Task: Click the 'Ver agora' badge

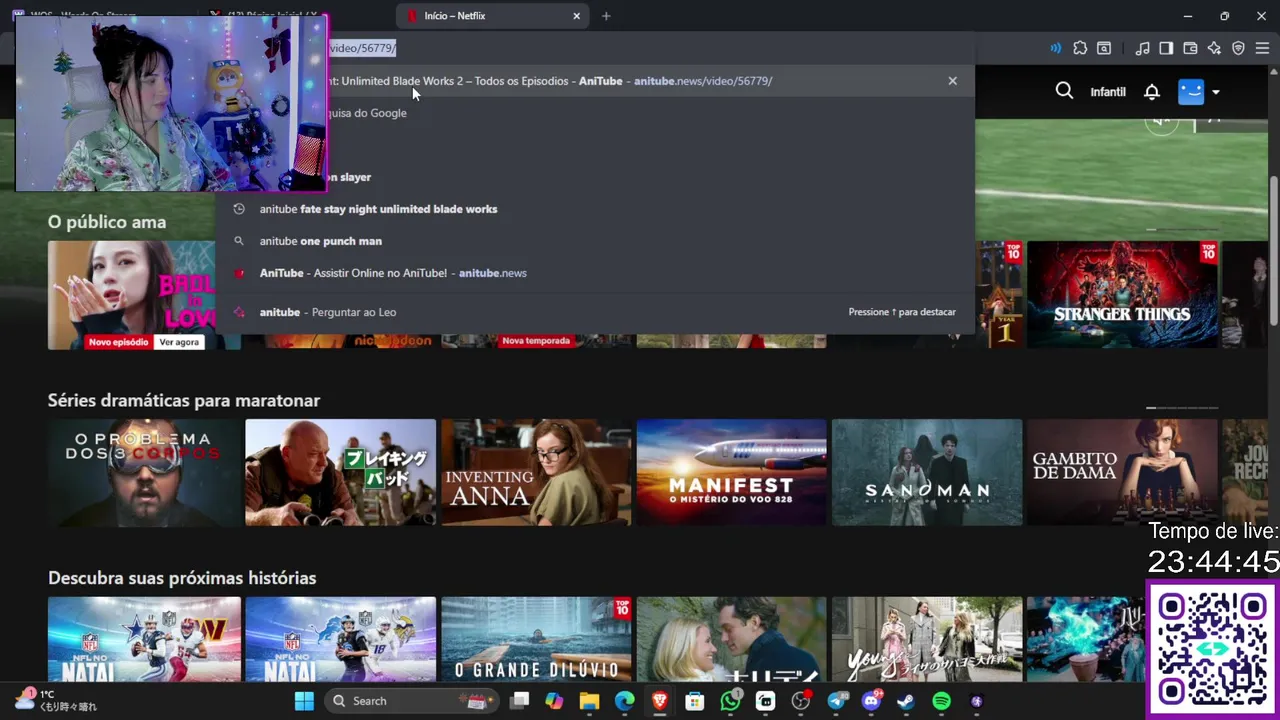Action: click(x=179, y=342)
